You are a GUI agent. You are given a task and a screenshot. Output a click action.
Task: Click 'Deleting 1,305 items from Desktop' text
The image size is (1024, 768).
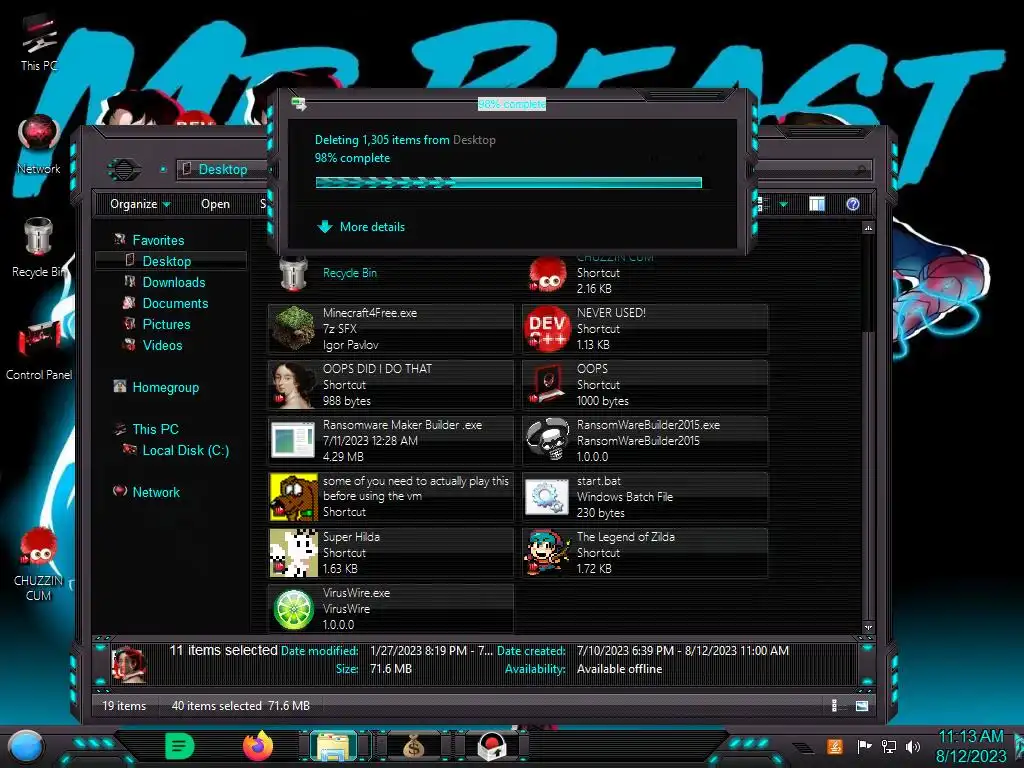click(405, 140)
